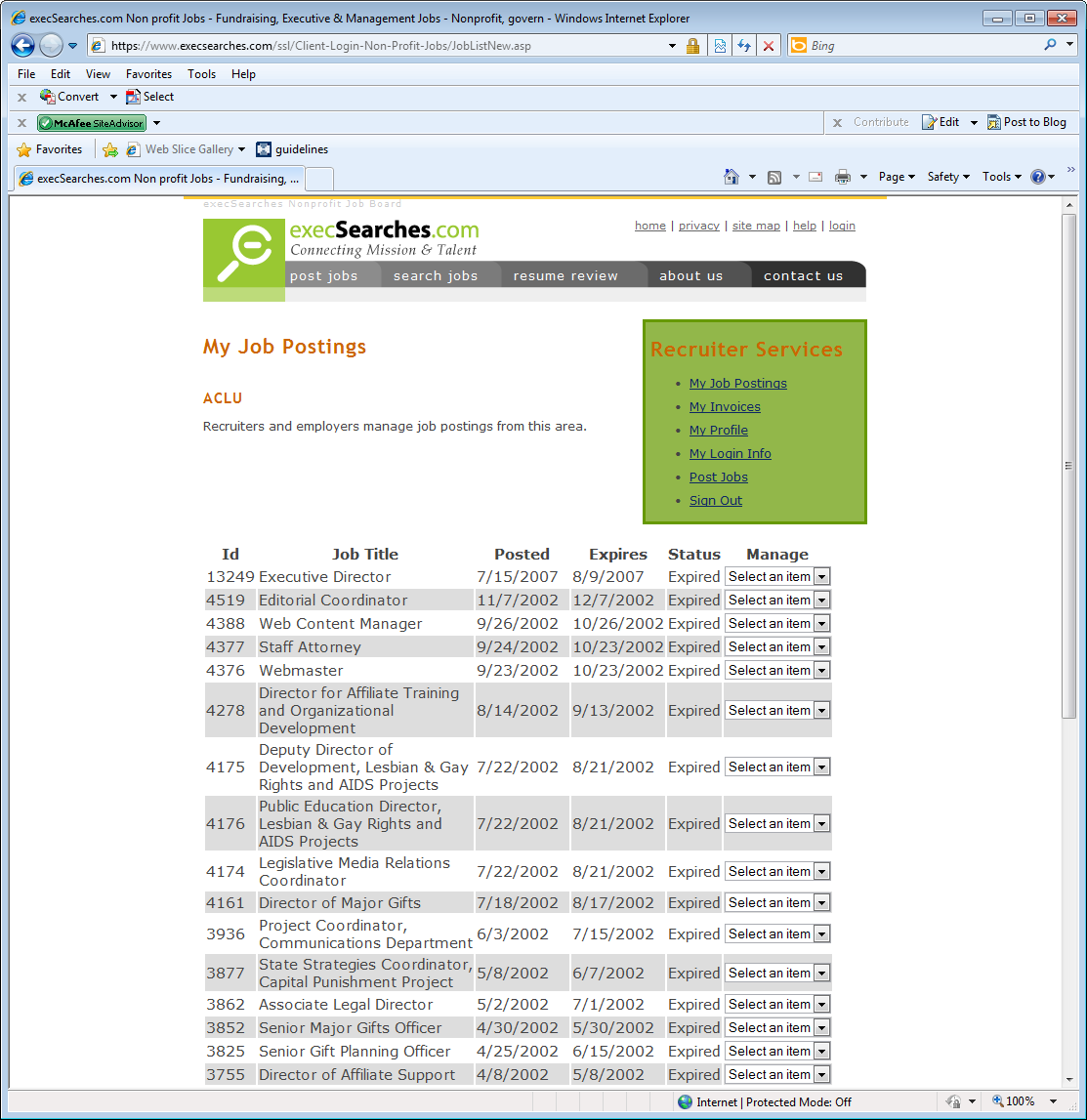Screen dimensions: 1087x1120
Task: Click the Compatibility View broken page icon
Action: 720,46
